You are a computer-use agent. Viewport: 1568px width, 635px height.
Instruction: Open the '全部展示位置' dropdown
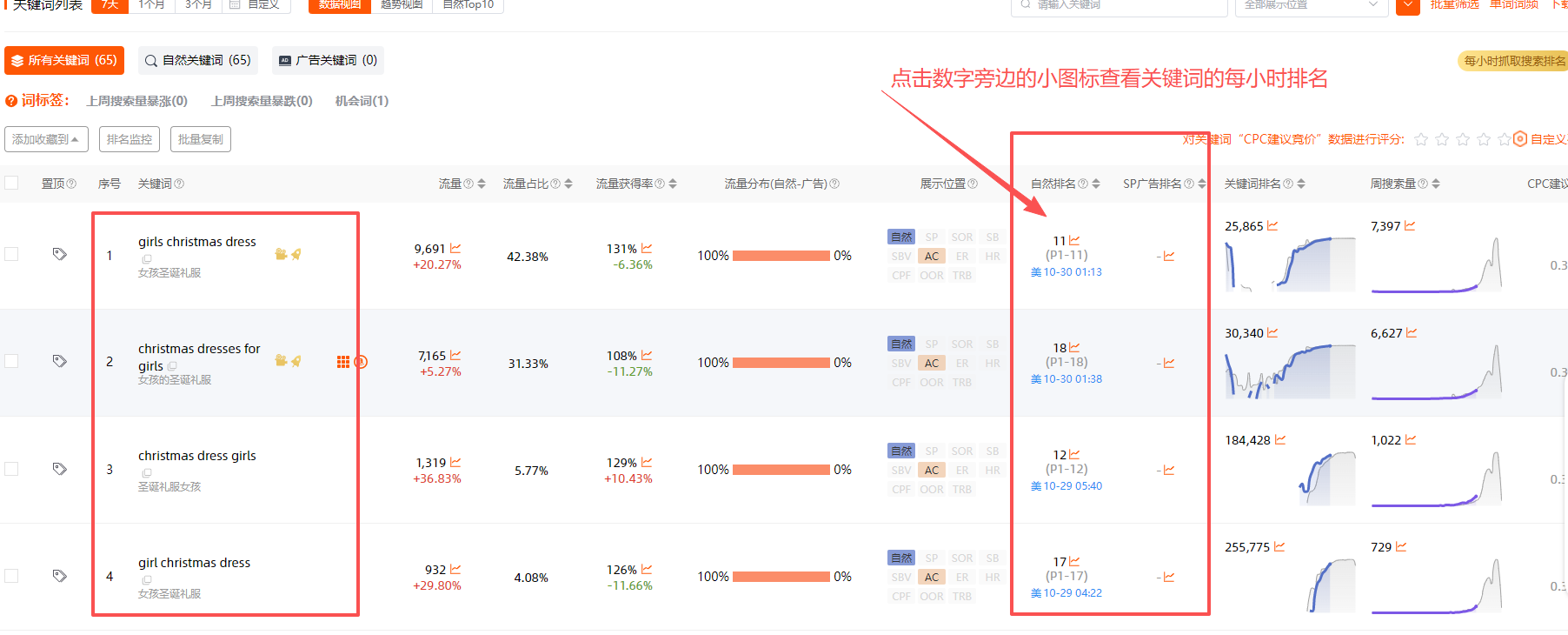click(x=1309, y=5)
